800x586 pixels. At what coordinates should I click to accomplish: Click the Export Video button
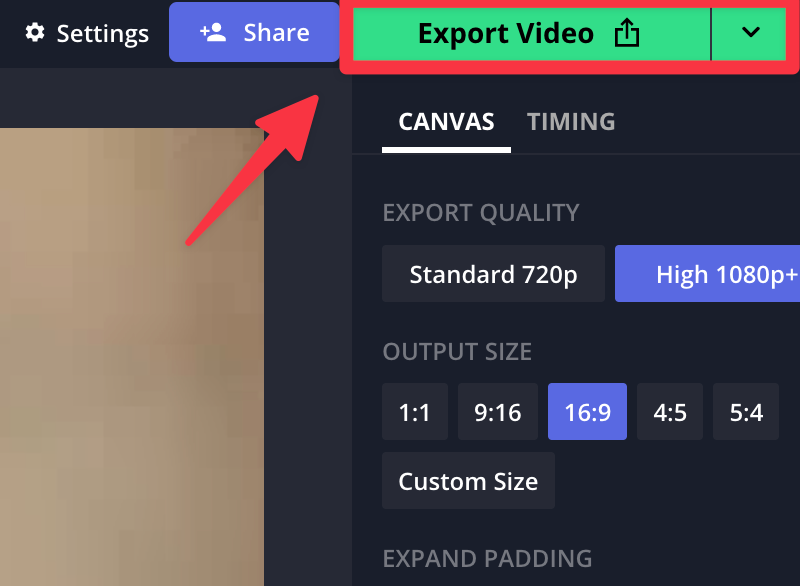[x=531, y=34]
